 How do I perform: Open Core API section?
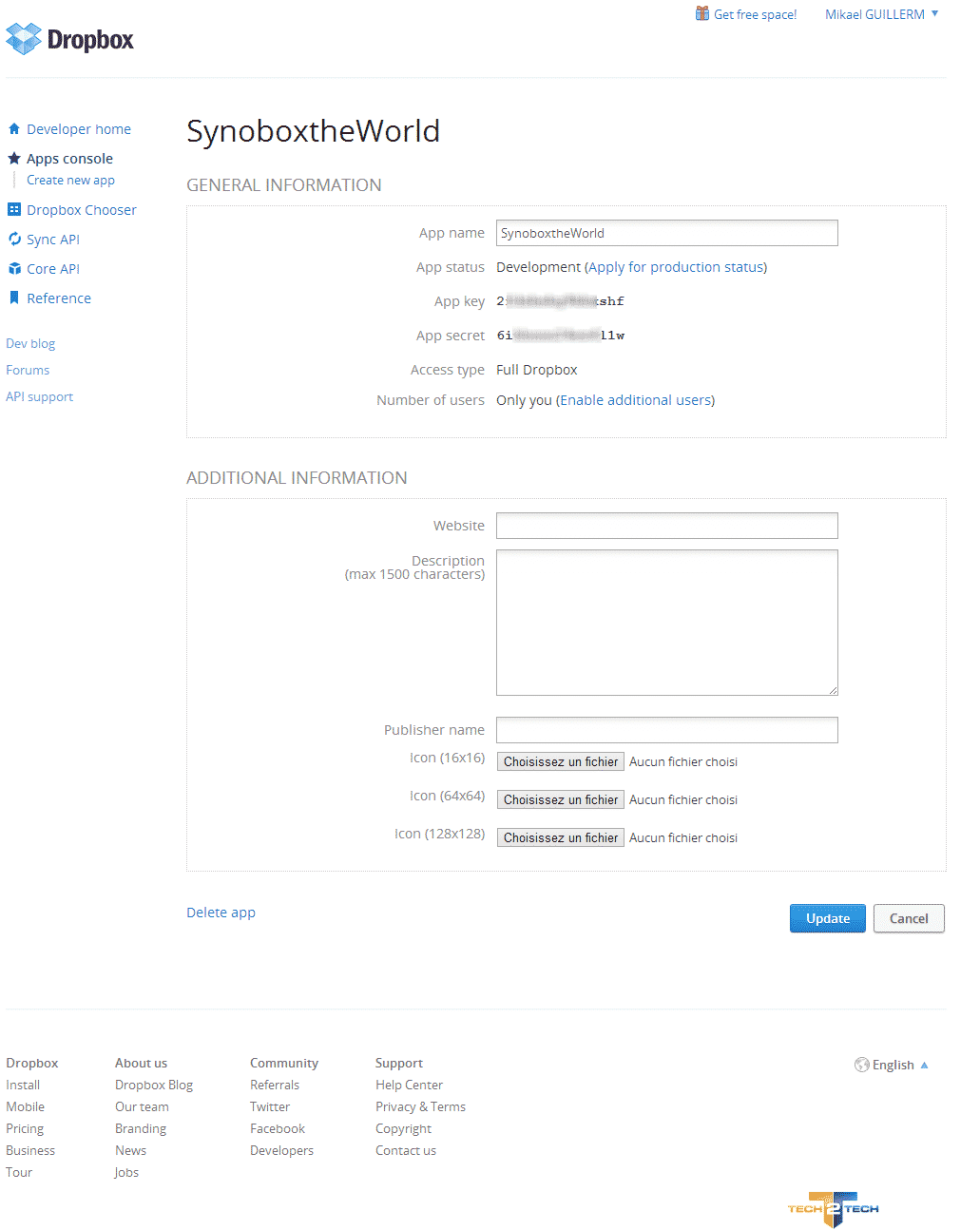point(53,269)
